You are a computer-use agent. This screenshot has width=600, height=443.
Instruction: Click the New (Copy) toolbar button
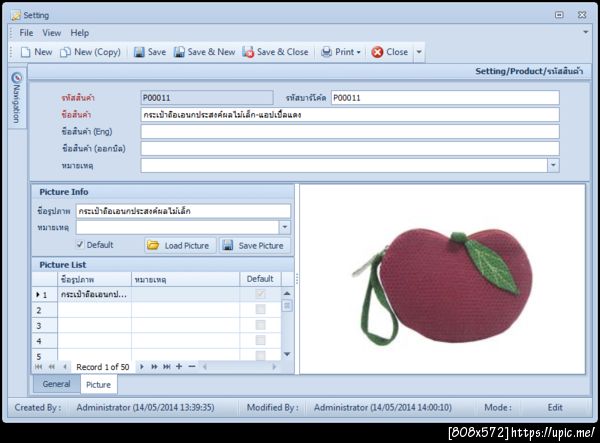[90, 52]
